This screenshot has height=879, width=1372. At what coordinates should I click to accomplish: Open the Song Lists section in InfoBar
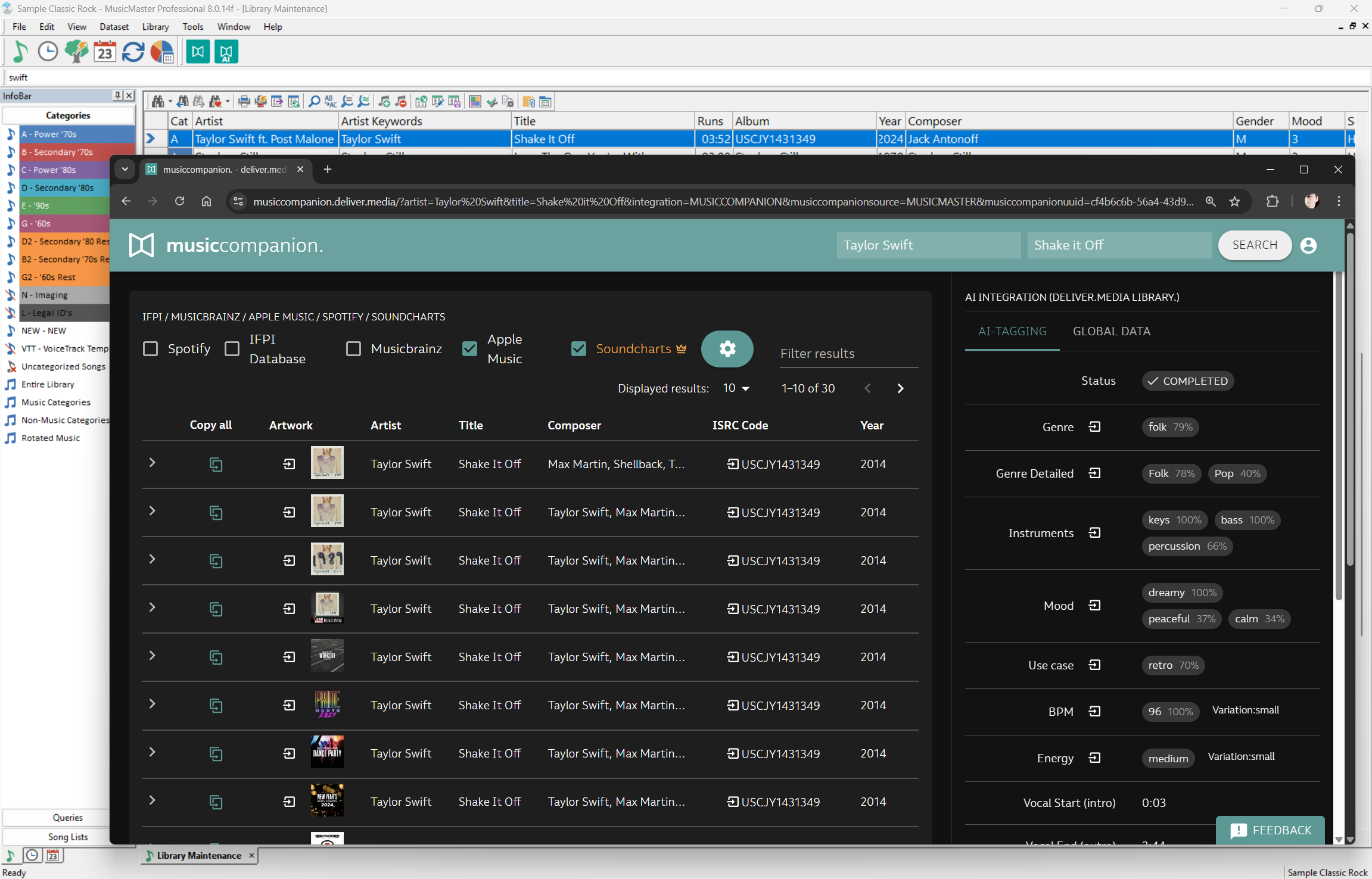click(x=68, y=837)
